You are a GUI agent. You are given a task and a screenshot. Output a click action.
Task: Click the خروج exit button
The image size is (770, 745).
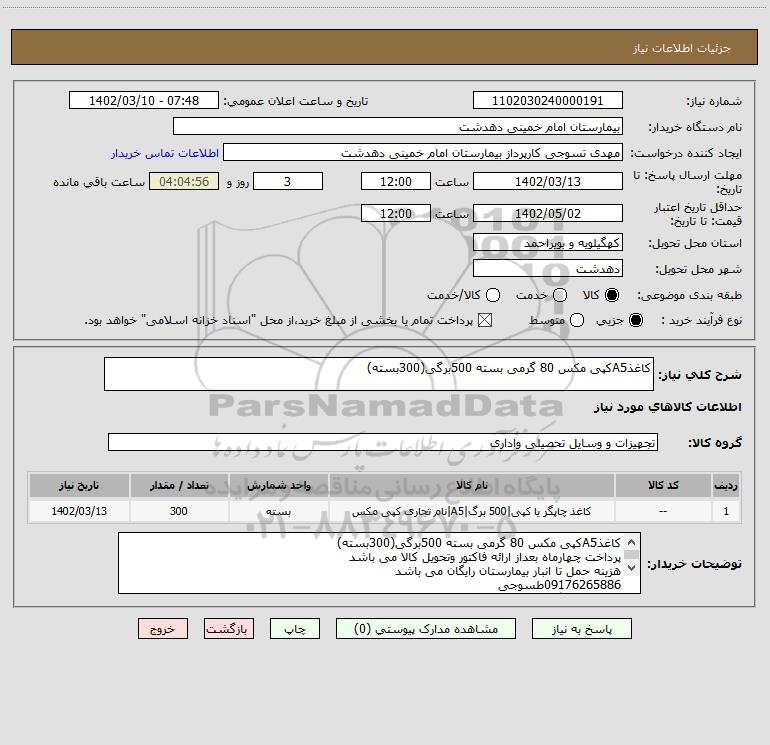point(163,629)
